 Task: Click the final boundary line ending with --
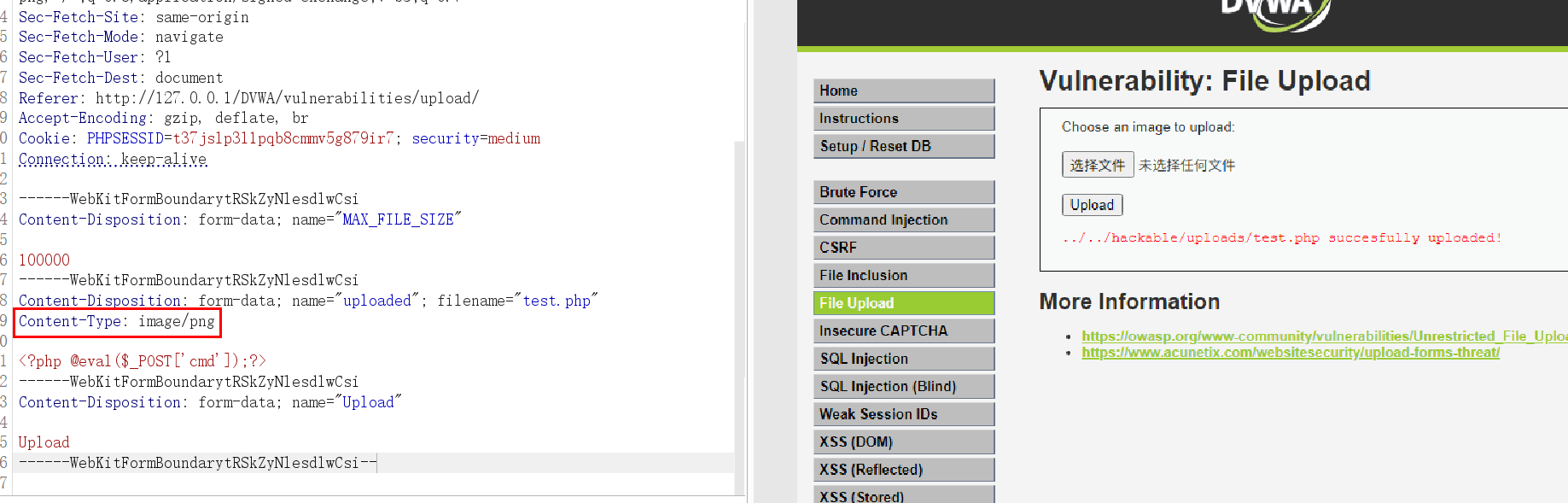197,463
